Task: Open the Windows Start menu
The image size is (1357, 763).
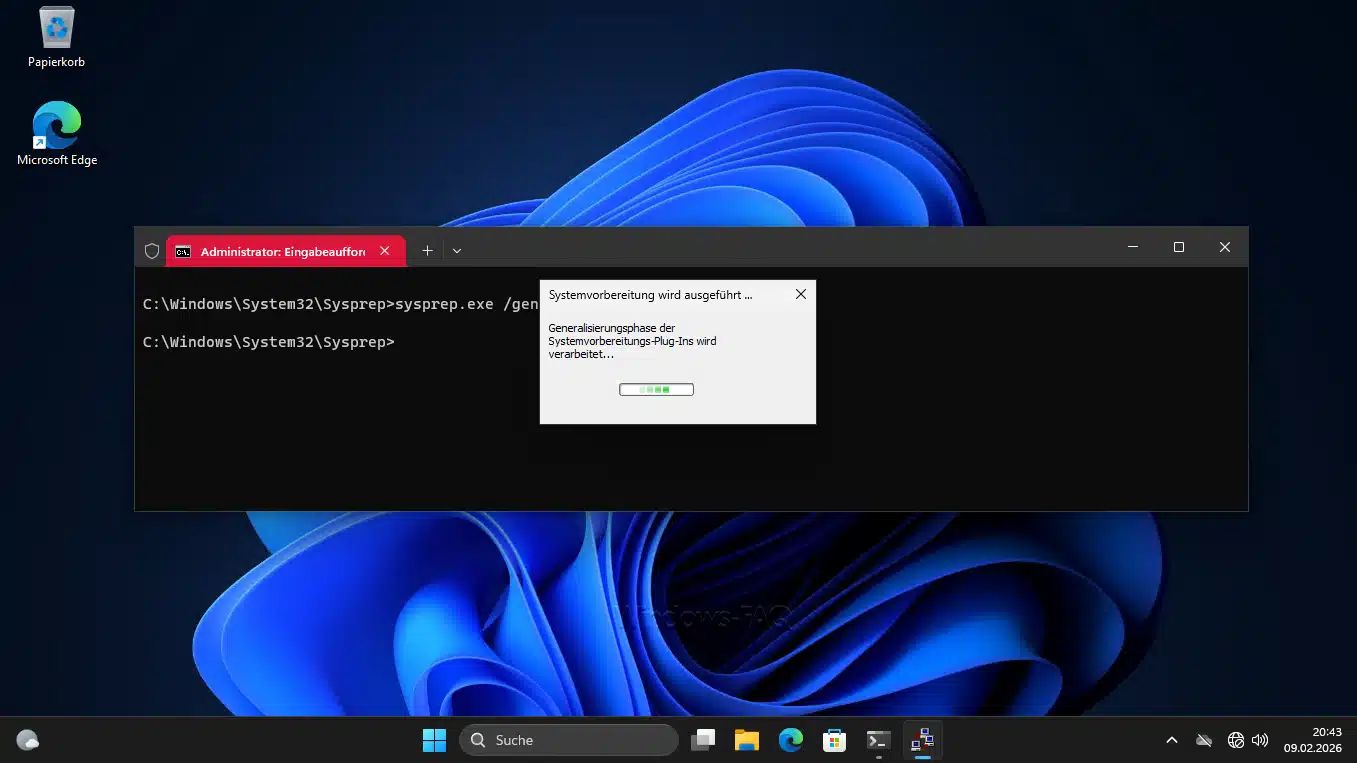Action: pos(434,740)
